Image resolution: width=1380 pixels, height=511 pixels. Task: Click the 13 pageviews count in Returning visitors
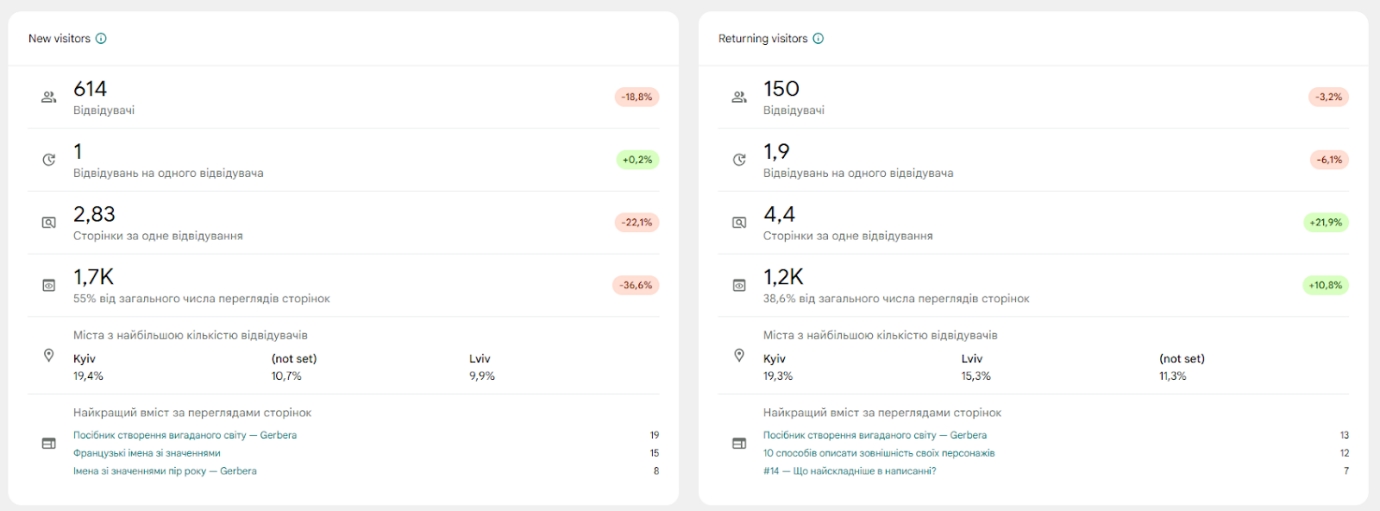tap(1344, 435)
